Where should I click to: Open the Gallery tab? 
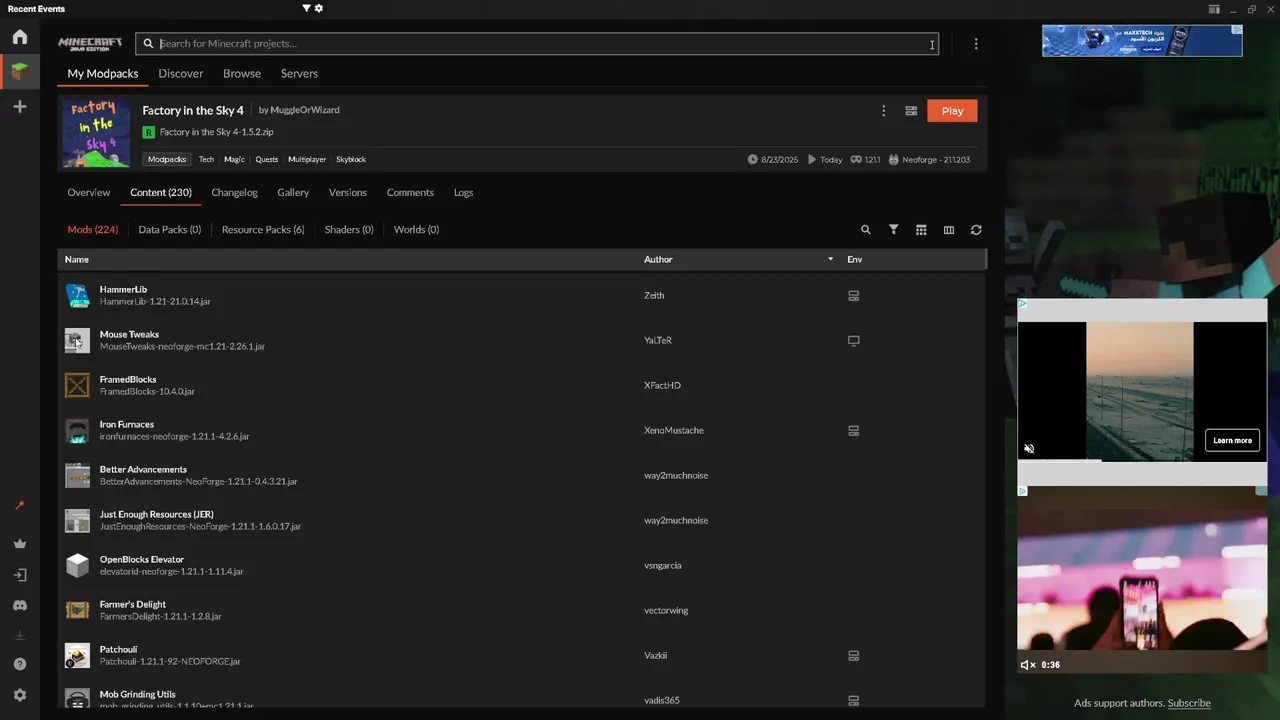click(x=293, y=192)
